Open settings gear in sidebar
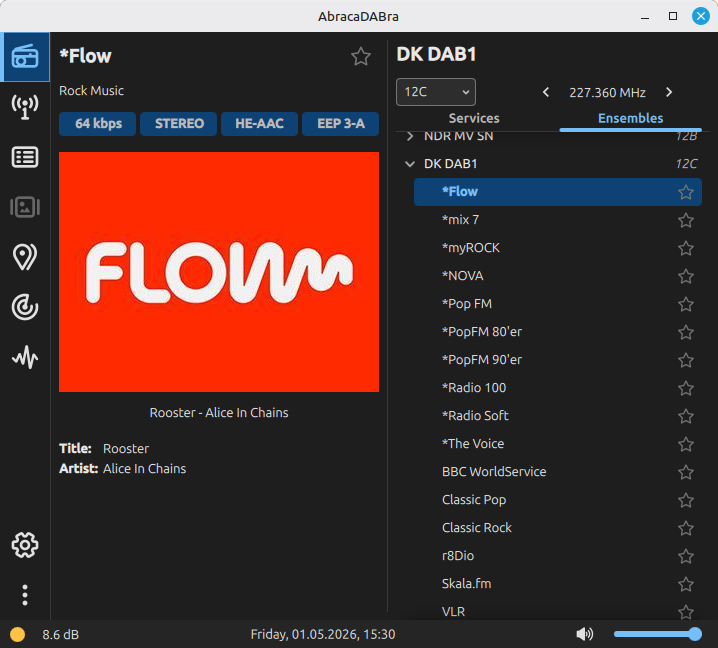The image size is (718, 648). pos(25,545)
